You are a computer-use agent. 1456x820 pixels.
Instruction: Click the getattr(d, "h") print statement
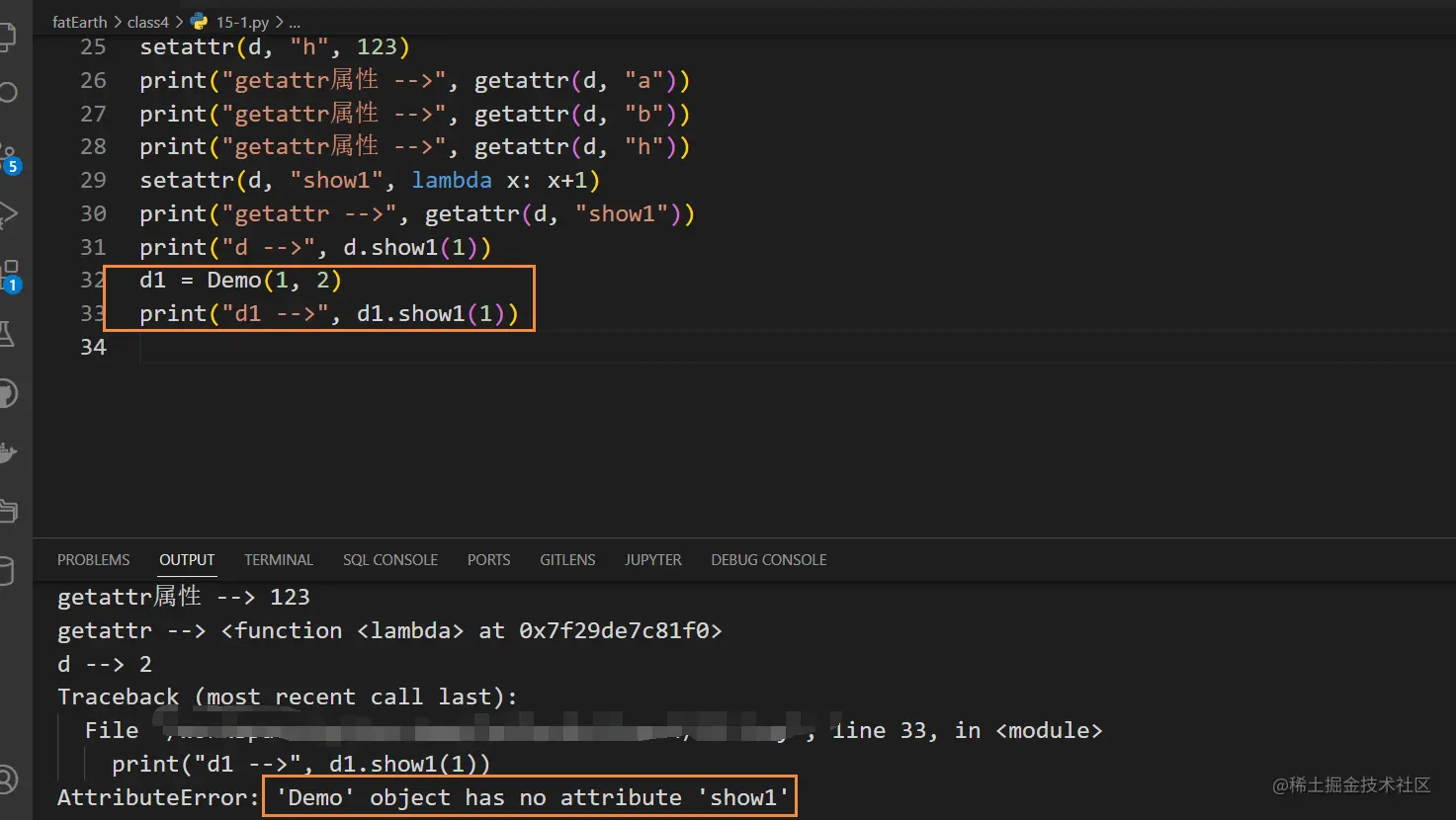point(415,146)
